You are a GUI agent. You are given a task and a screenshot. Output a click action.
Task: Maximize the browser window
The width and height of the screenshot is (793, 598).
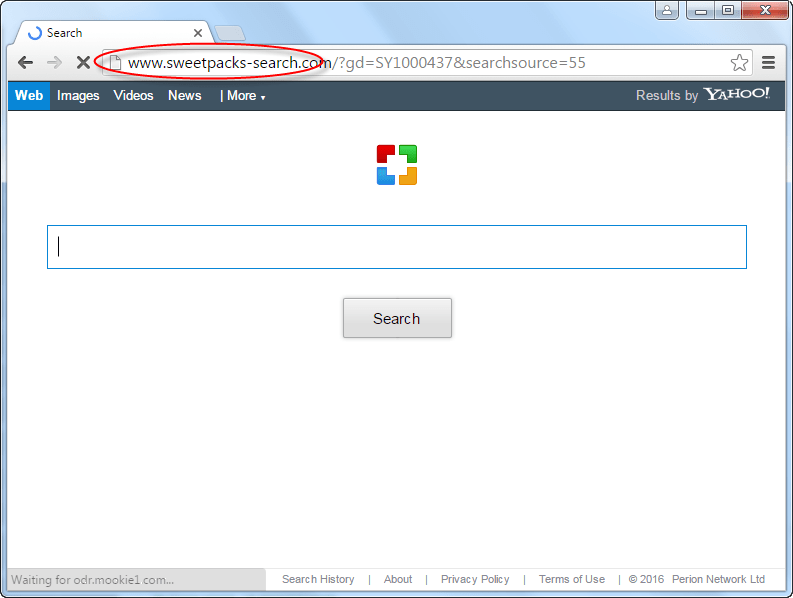(728, 10)
